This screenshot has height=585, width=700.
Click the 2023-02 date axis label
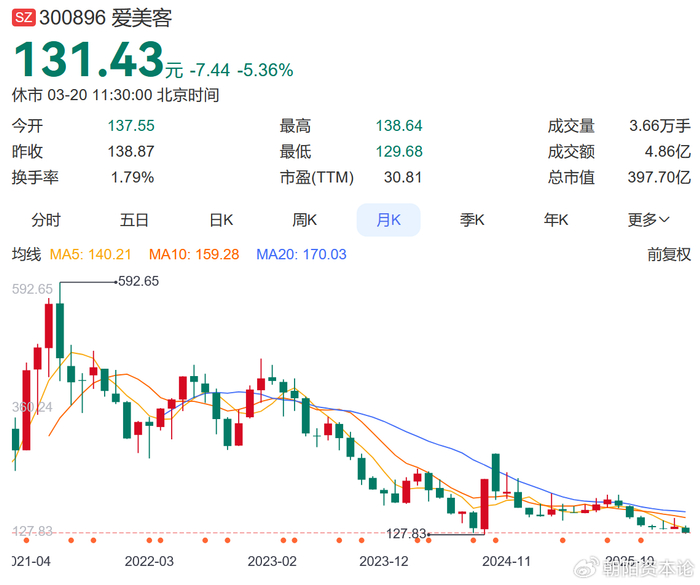coord(272,561)
